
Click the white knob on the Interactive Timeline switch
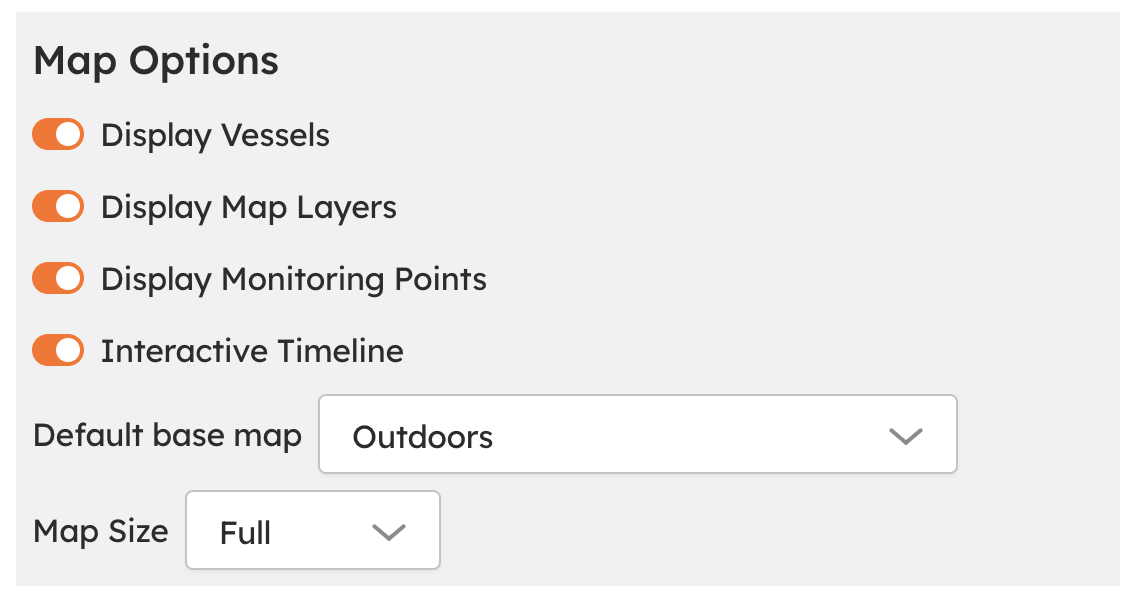tap(68, 351)
